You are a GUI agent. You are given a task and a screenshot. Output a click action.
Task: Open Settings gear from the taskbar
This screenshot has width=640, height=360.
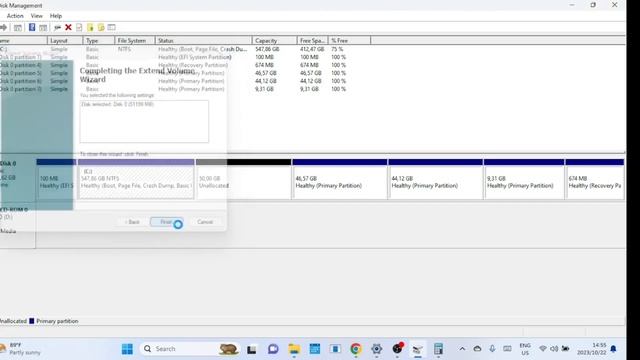point(376,349)
